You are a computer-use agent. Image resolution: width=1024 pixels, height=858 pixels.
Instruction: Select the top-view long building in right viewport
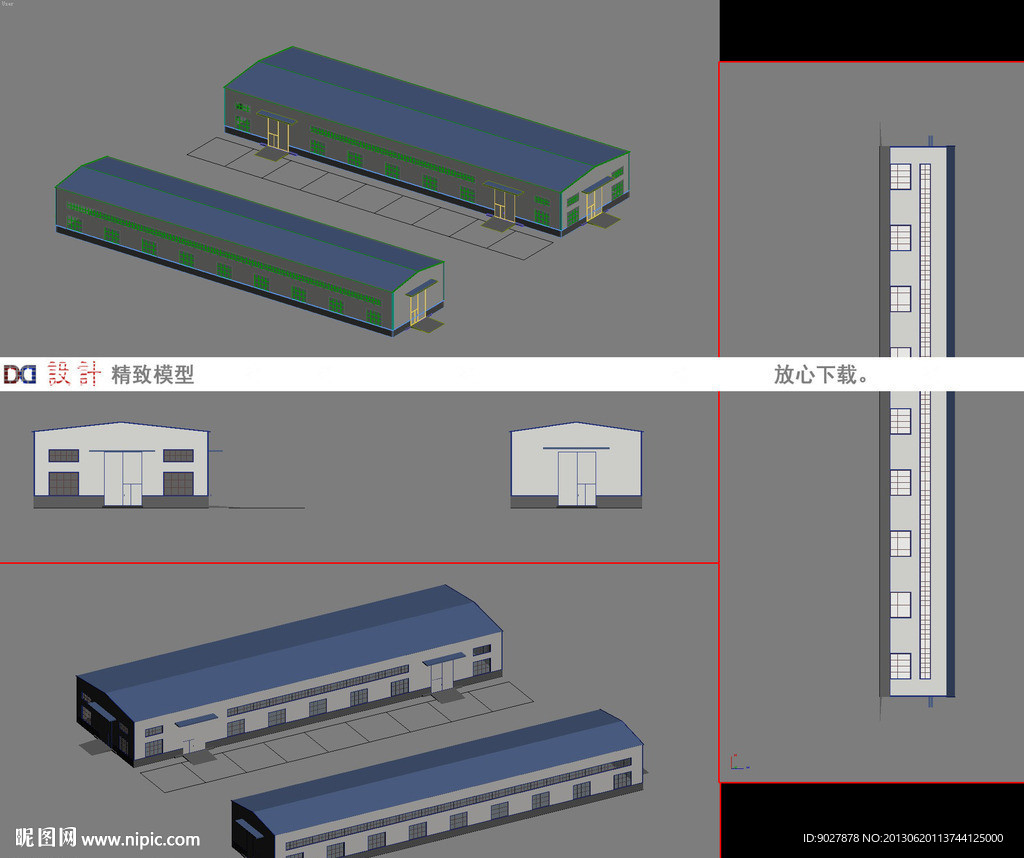click(917, 421)
